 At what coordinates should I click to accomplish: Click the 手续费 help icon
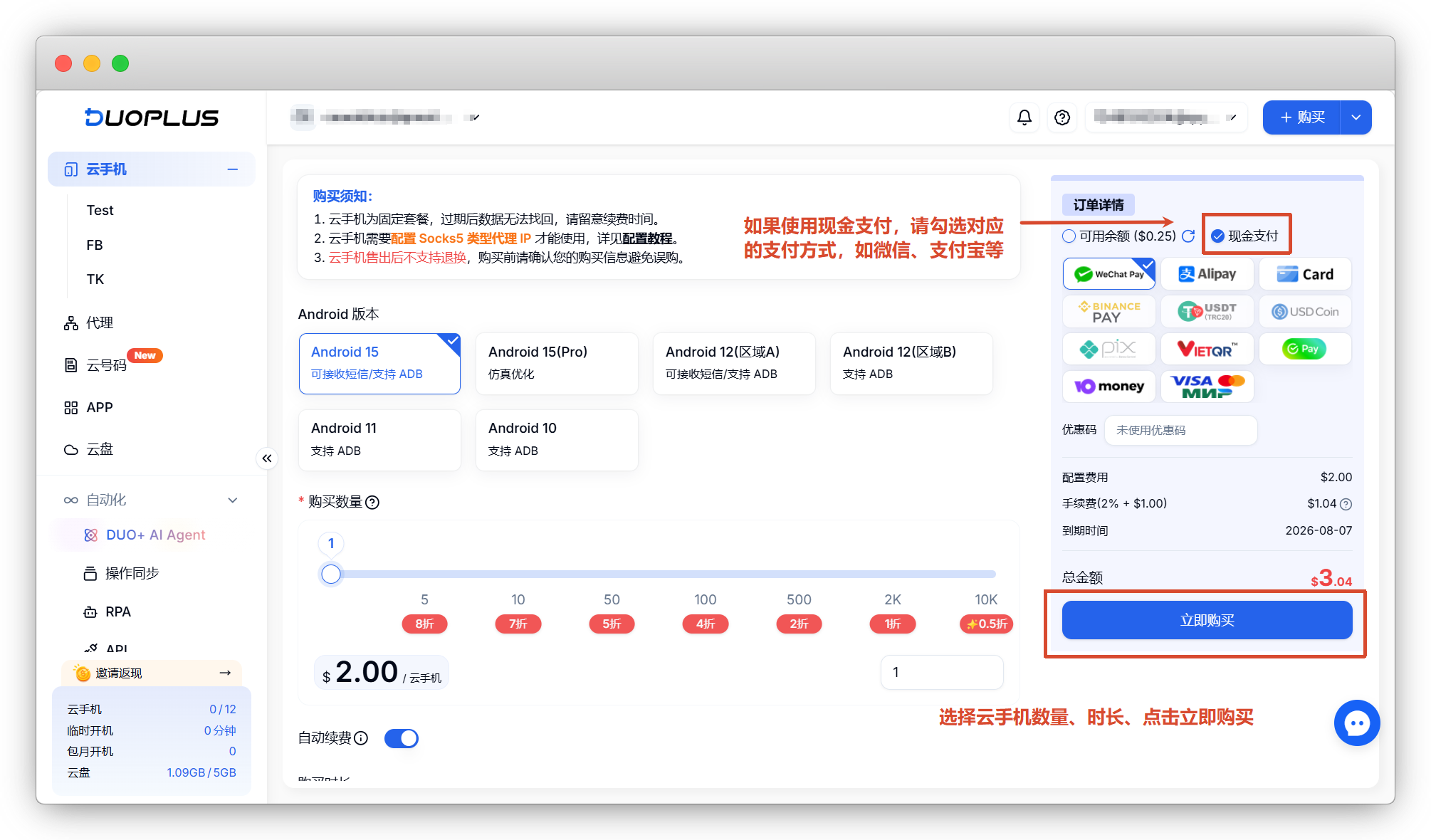click(1346, 504)
